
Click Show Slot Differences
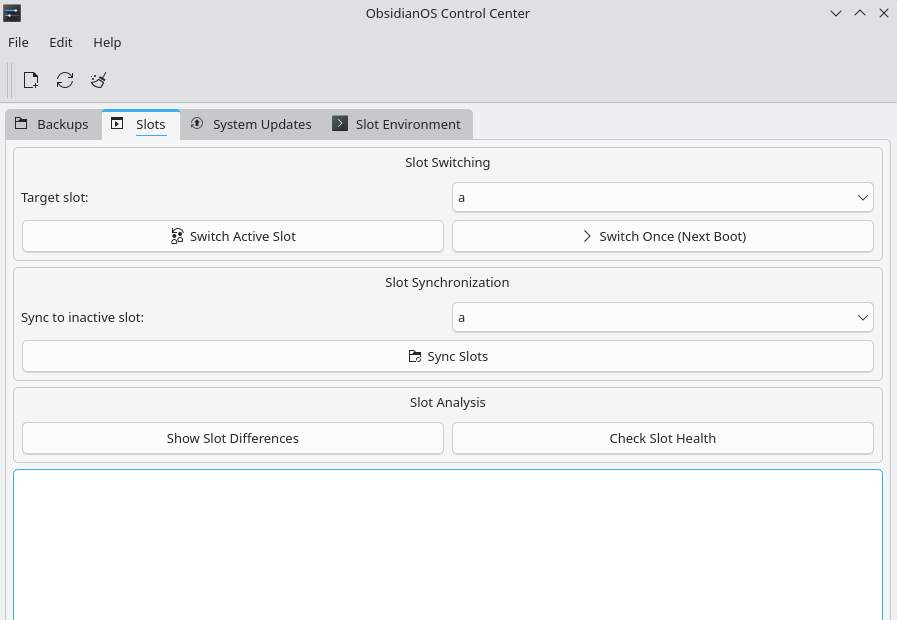(232, 438)
